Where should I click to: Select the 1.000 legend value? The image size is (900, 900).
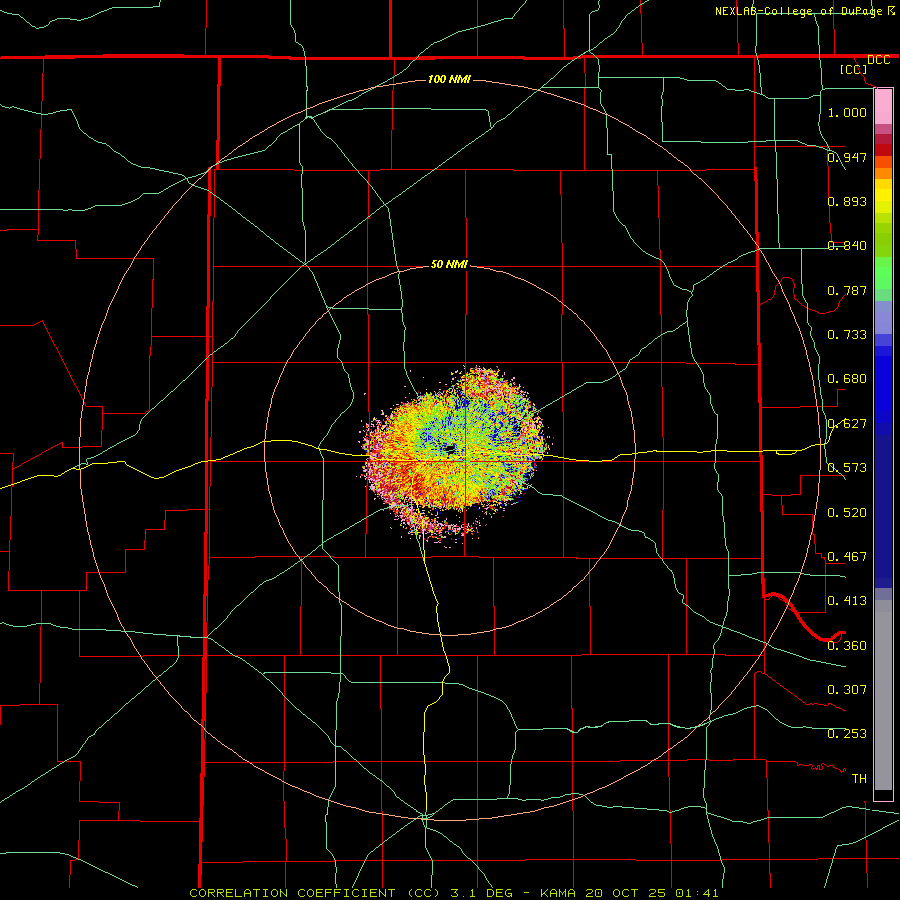[x=847, y=112]
